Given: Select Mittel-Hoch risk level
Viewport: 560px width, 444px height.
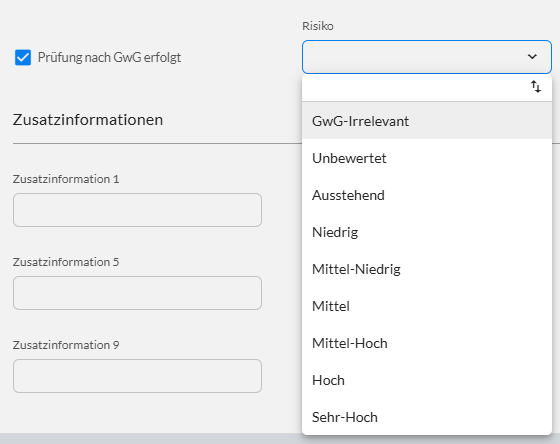Looking at the screenshot, I should point(427,343).
